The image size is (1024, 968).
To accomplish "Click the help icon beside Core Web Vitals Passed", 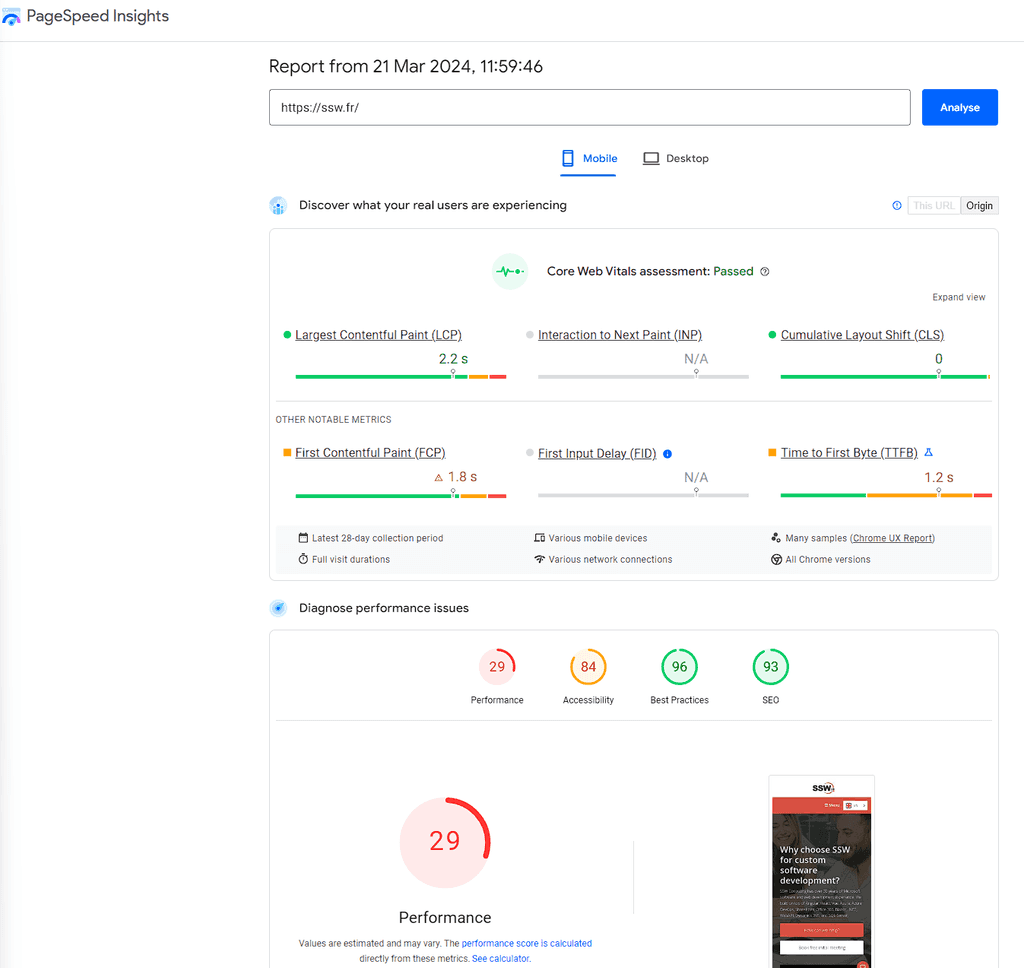I will pyautogui.click(x=765, y=271).
